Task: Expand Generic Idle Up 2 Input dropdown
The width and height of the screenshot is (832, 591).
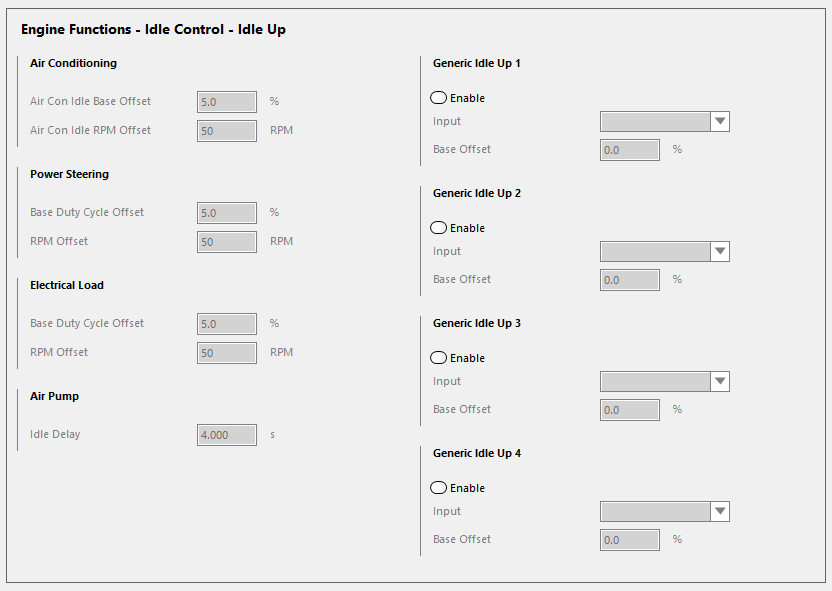Action: 664,252
